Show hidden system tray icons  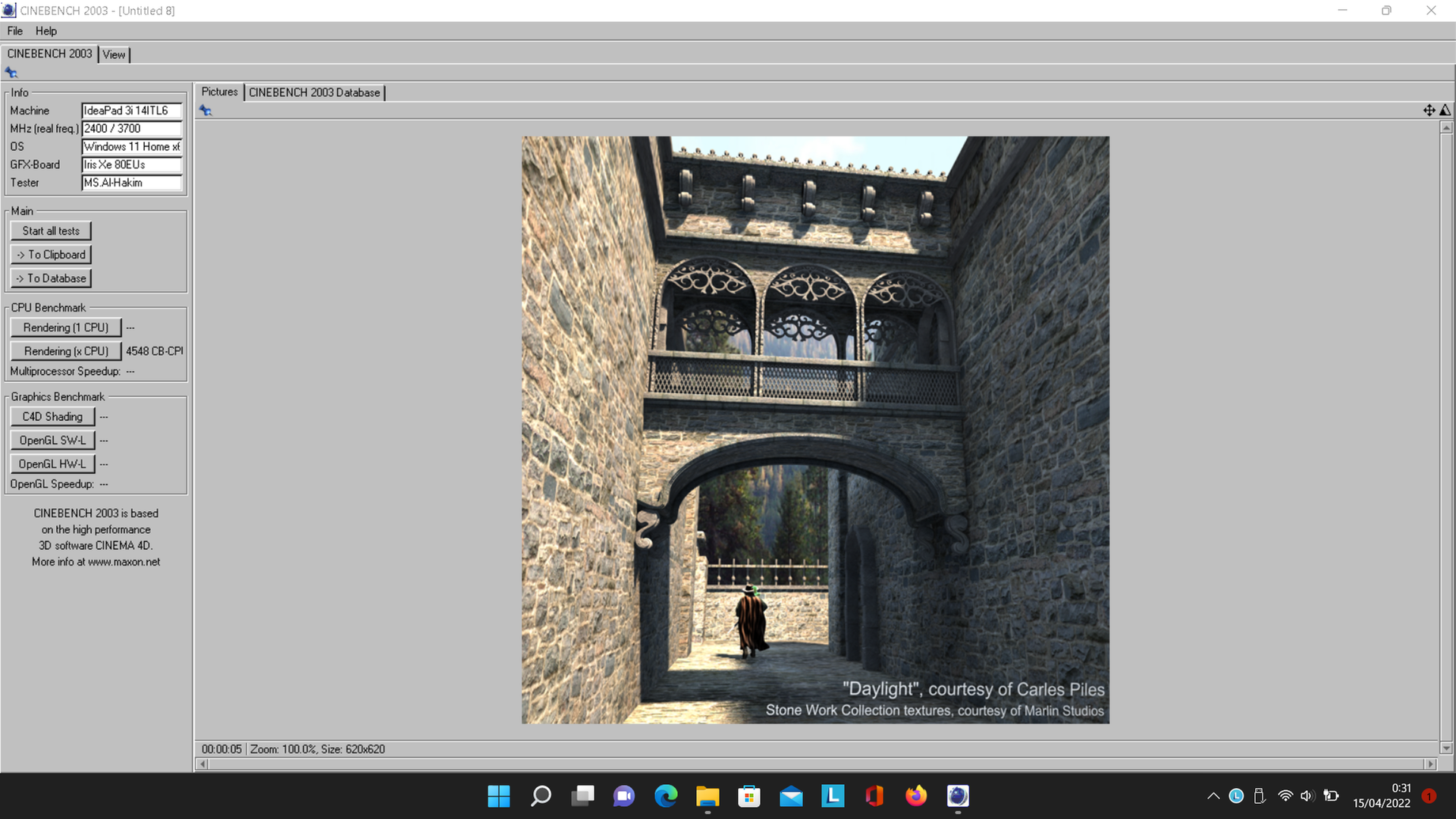tap(1213, 796)
